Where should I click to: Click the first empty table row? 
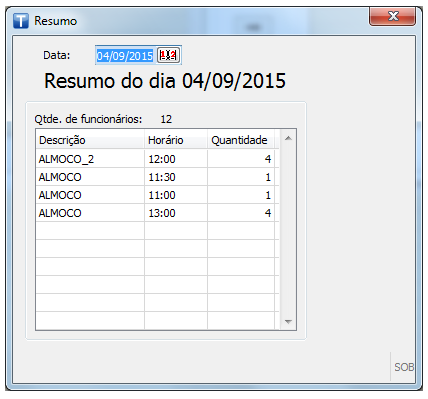point(157,231)
